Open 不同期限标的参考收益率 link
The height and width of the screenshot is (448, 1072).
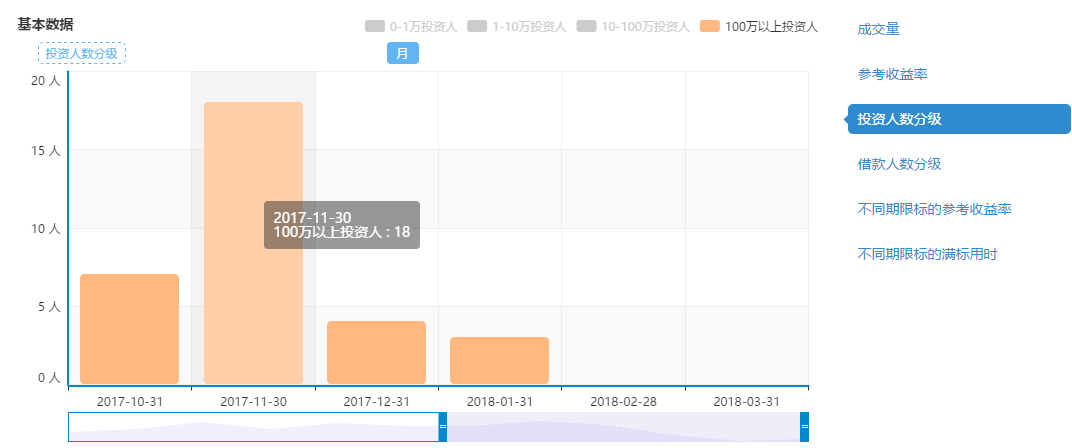tap(934, 209)
